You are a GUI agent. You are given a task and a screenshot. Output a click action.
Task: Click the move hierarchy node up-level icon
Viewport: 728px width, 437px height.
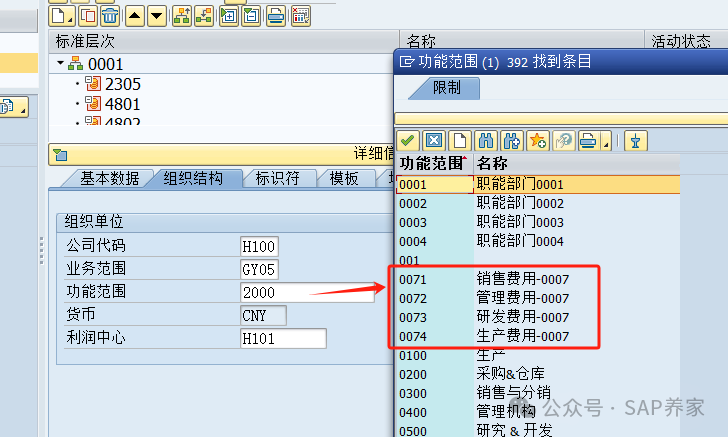pyautogui.click(x=182, y=16)
